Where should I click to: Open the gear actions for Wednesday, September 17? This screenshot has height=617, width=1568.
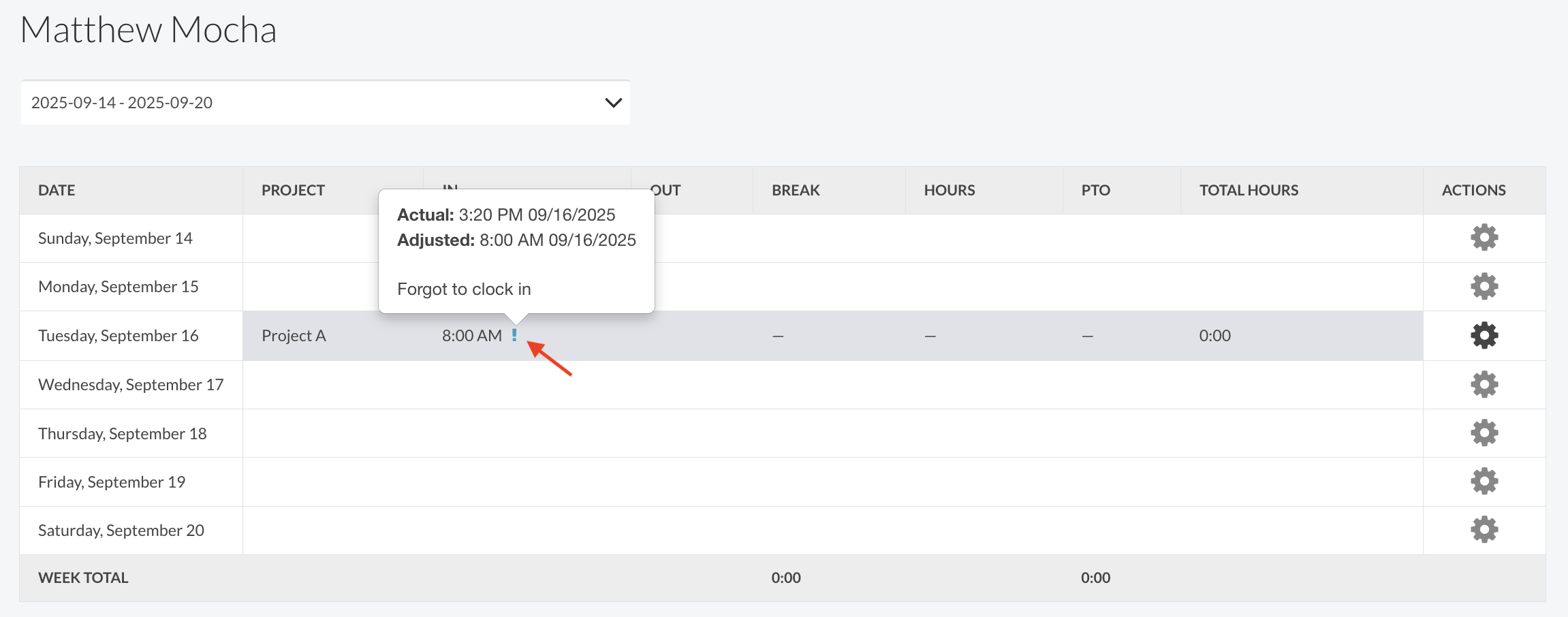1484,385
